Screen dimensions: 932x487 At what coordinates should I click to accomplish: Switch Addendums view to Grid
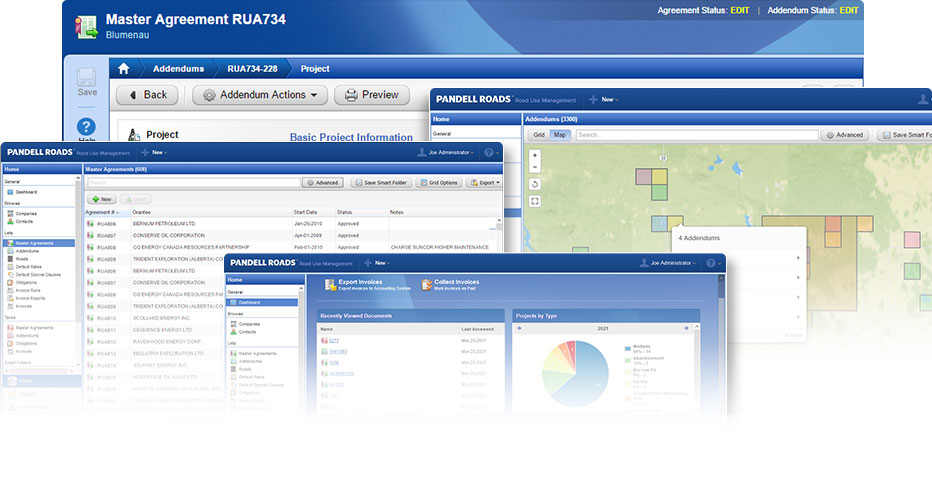(539, 135)
